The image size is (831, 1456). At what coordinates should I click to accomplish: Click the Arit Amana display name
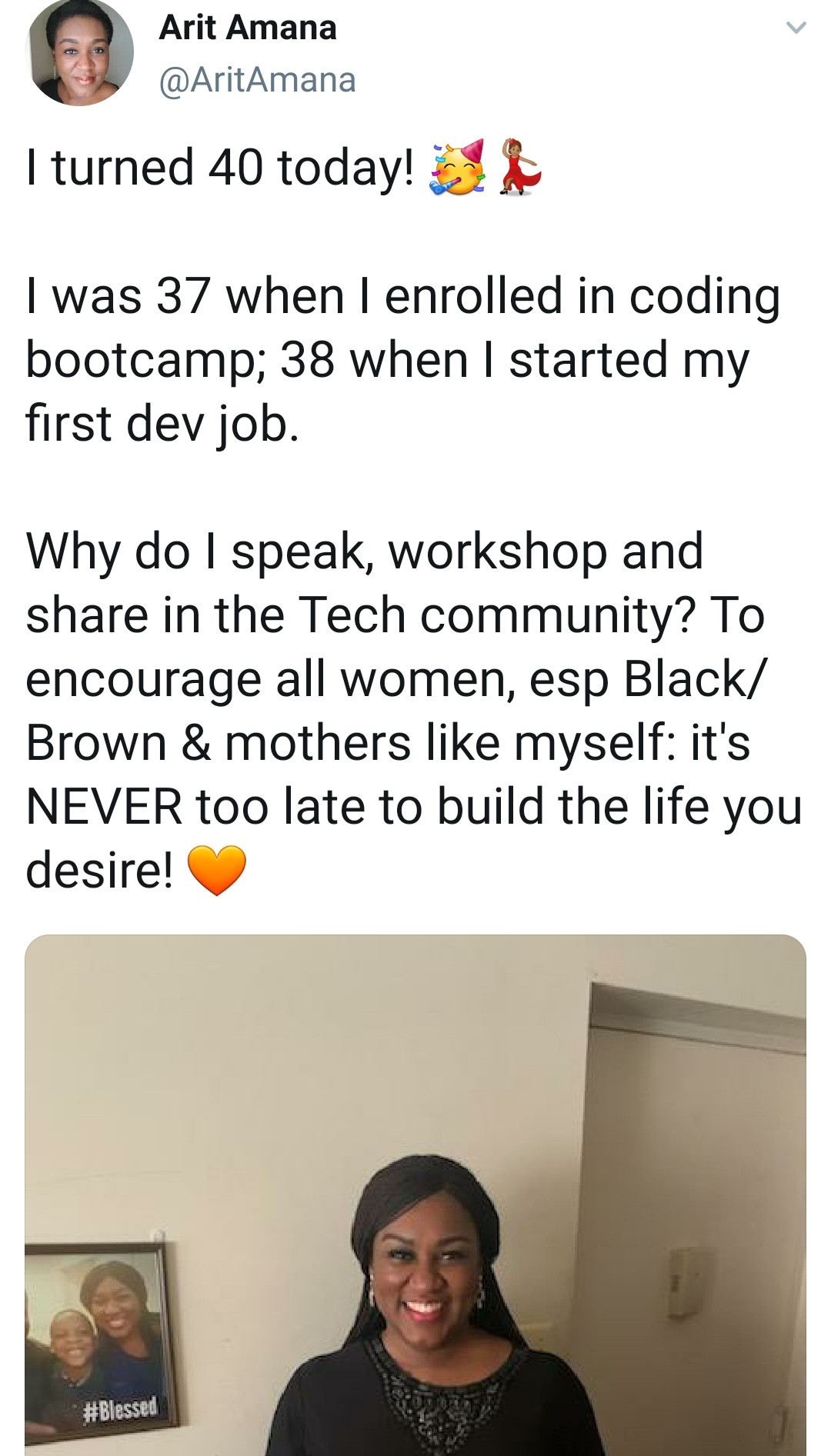(248, 28)
